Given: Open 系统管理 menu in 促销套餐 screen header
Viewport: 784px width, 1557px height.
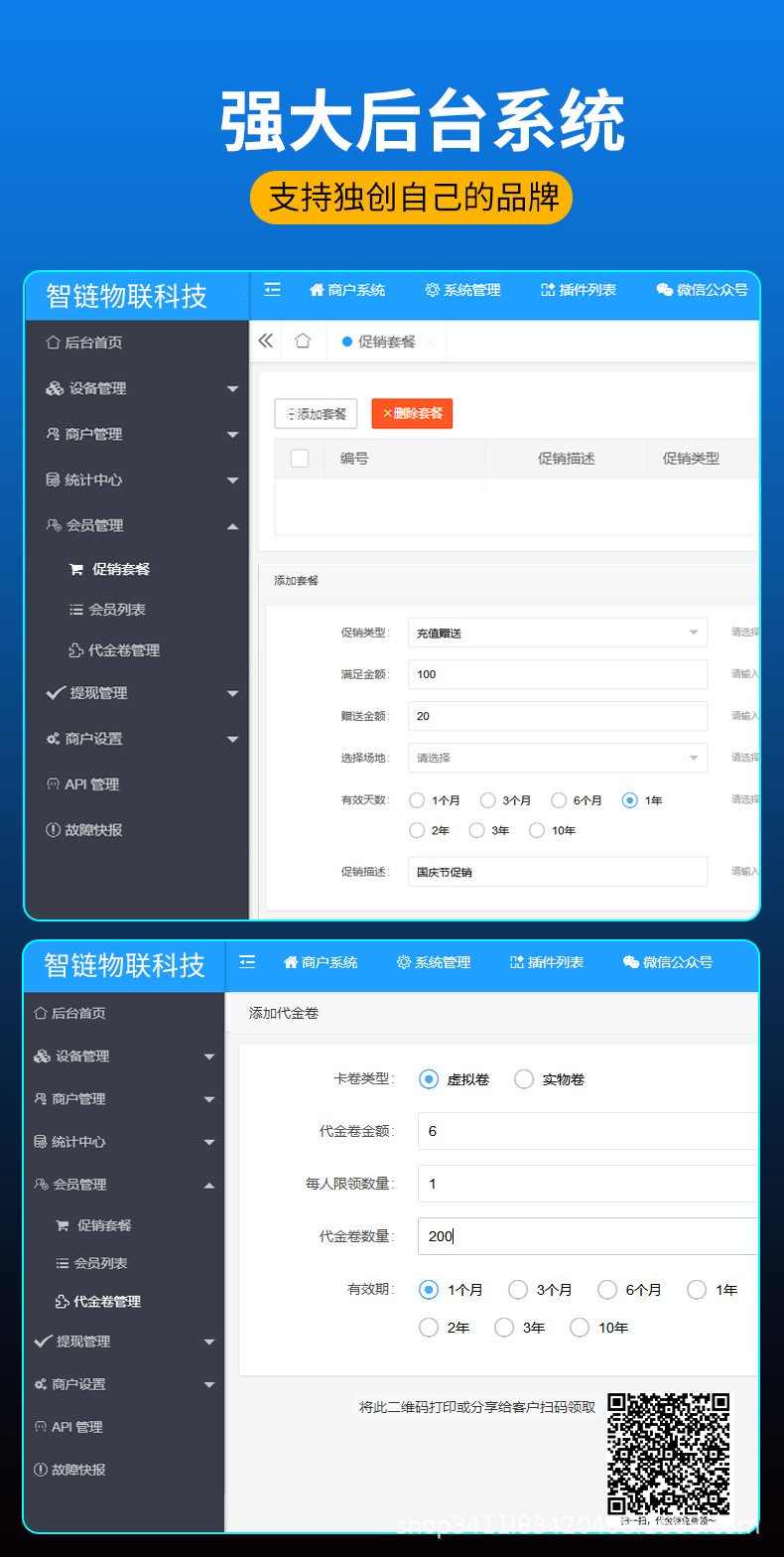Looking at the screenshot, I should coord(462,290).
